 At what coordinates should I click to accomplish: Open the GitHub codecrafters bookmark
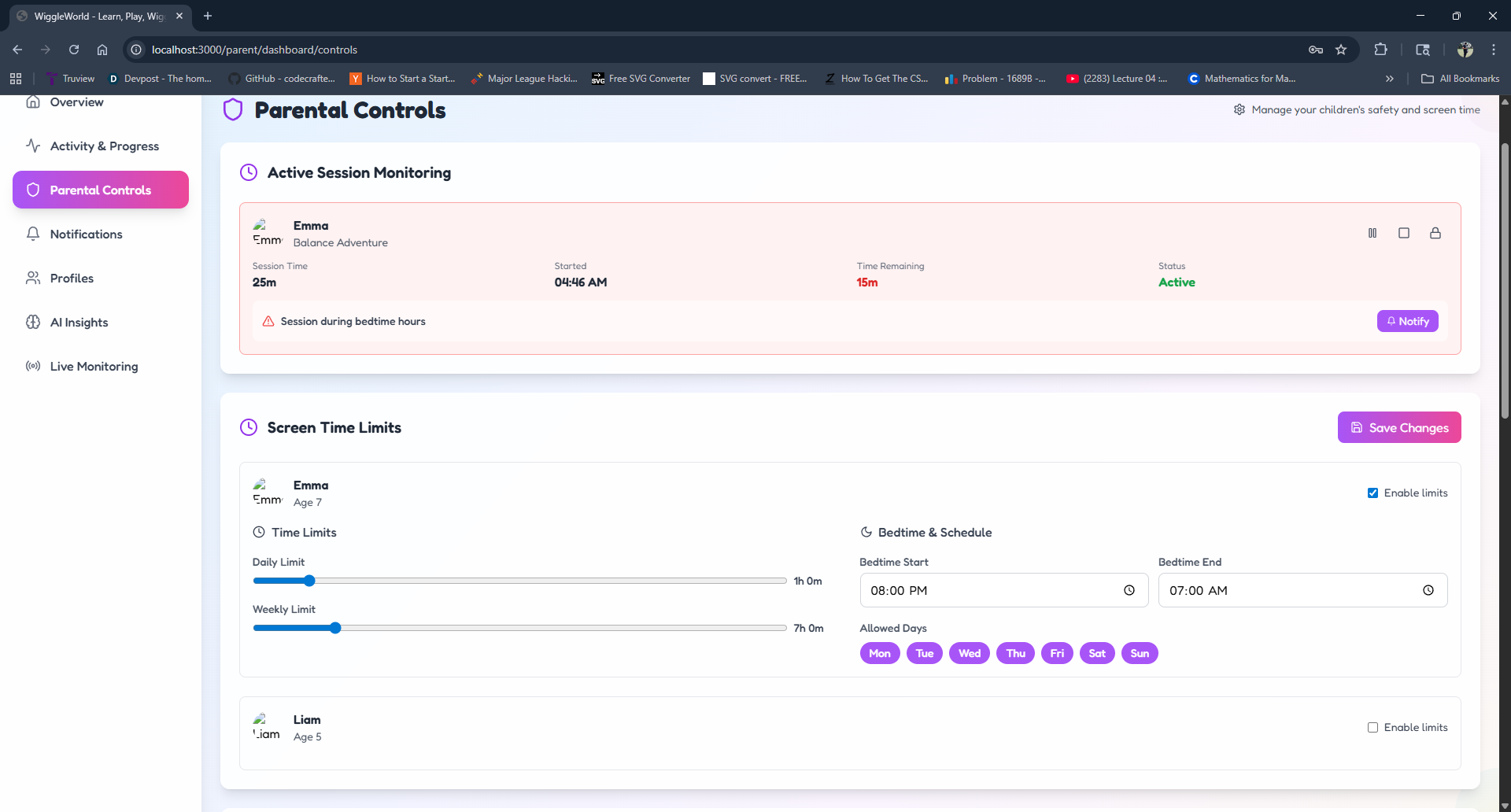tap(282, 79)
